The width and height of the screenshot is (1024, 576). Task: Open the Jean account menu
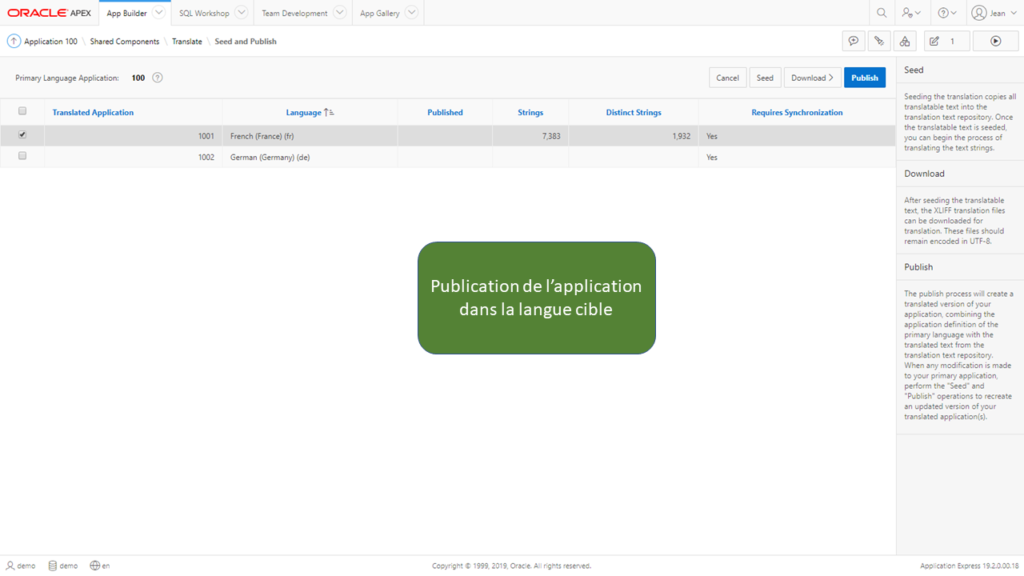pos(994,13)
